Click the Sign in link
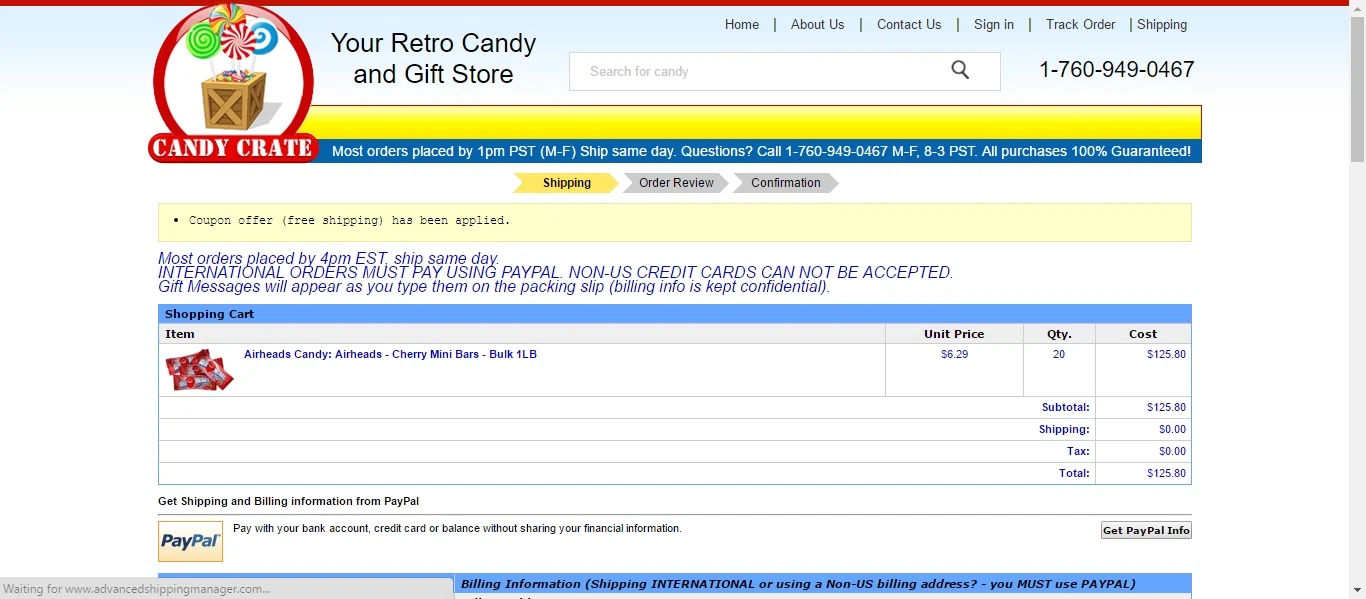 994,25
